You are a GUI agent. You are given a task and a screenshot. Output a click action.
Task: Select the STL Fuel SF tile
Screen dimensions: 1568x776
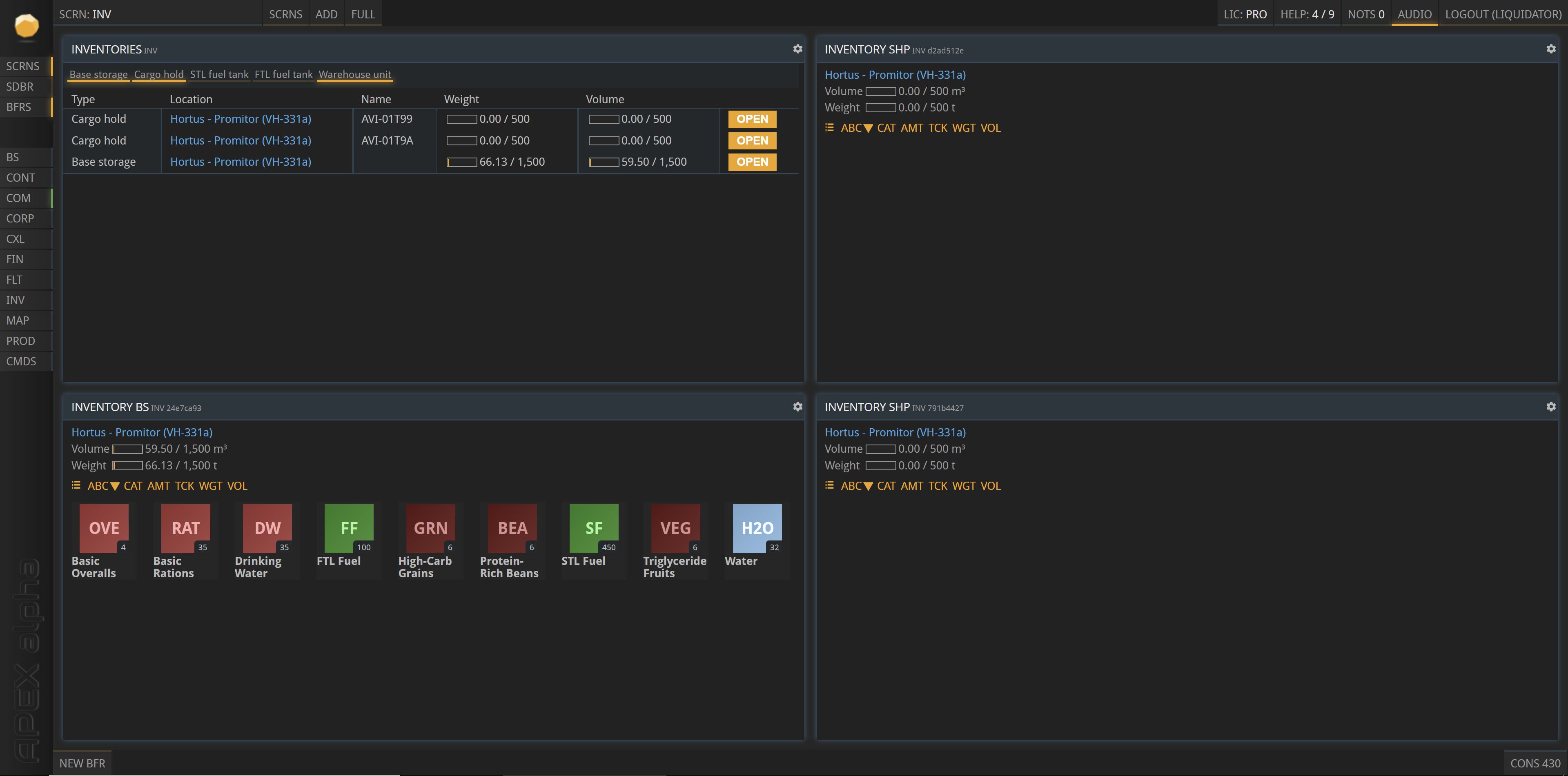593,528
